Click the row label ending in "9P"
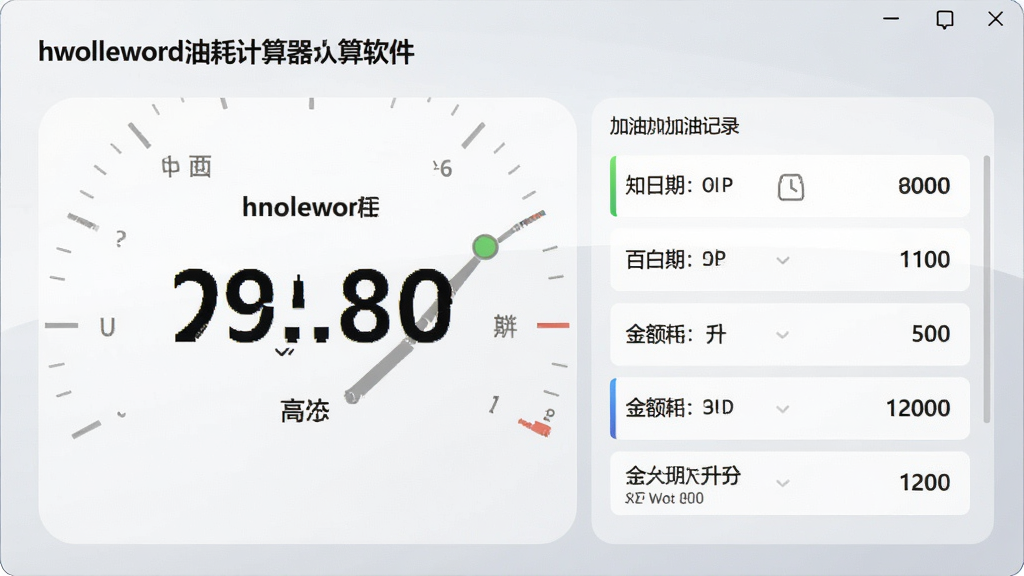 pyautogui.click(x=675, y=260)
